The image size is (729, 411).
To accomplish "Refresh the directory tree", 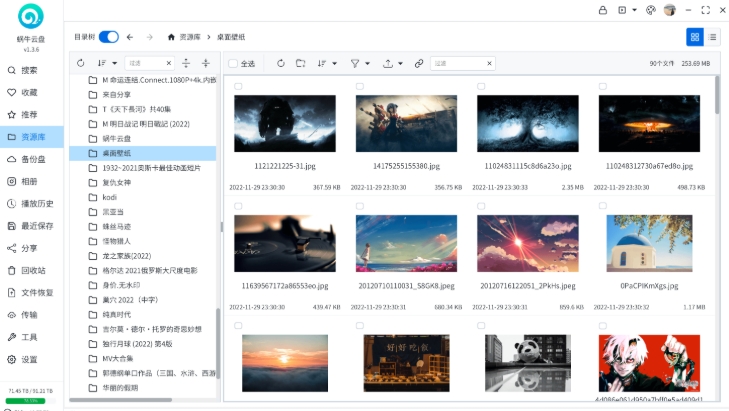I will (80, 63).
